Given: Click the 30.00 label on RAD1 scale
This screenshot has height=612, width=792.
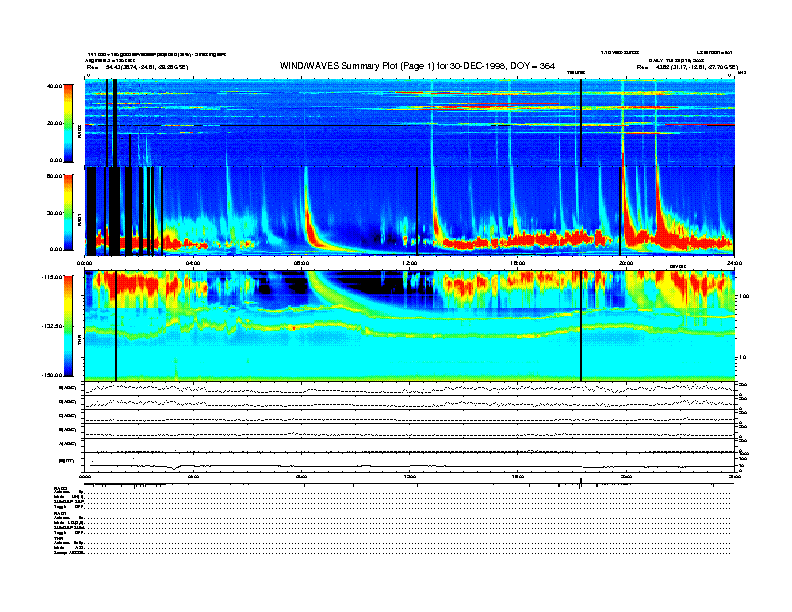Looking at the screenshot, I should coord(55,213).
